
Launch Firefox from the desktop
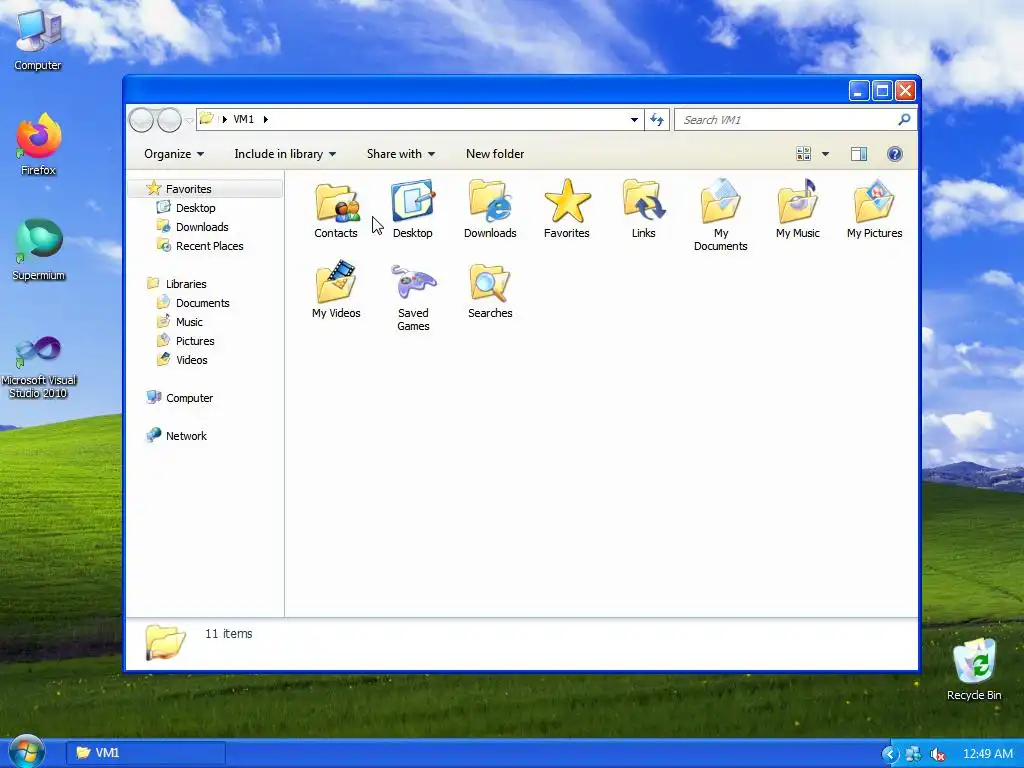point(39,144)
